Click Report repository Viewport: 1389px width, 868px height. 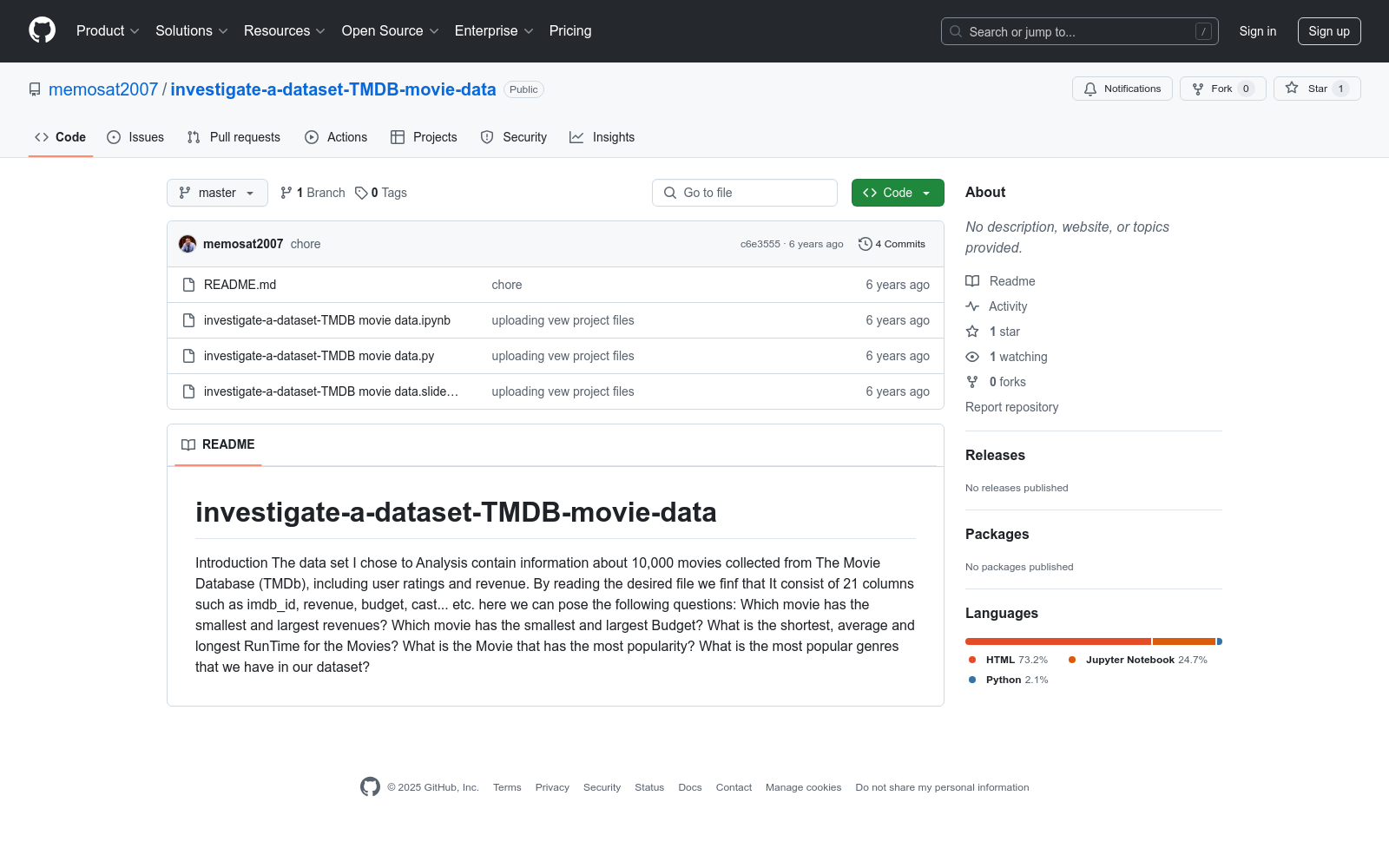(x=1011, y=407)
